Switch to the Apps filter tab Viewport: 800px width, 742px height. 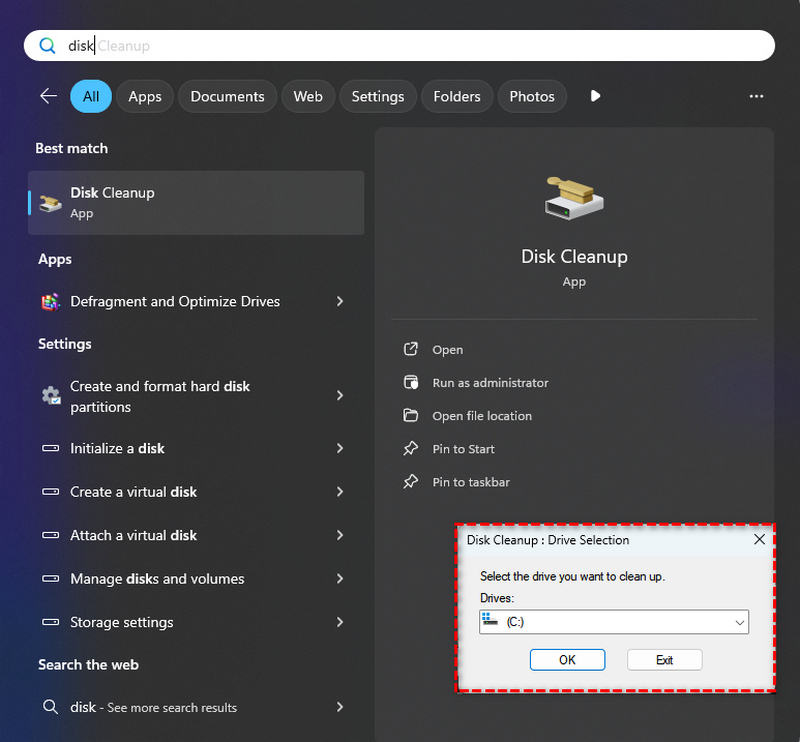coord(145,96)
